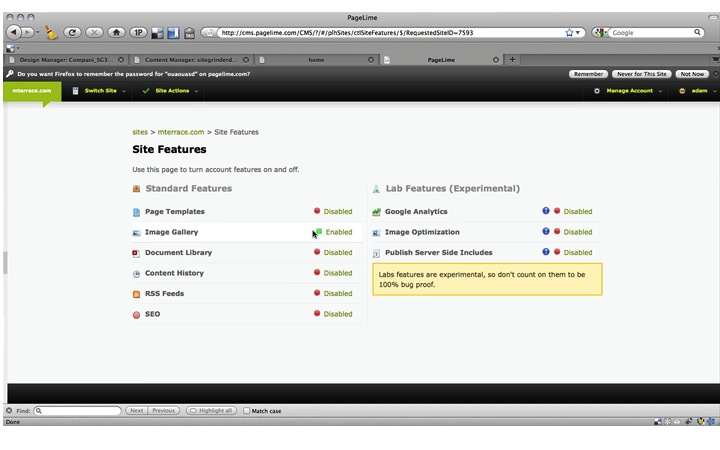Close the home tab

point(371,60)
